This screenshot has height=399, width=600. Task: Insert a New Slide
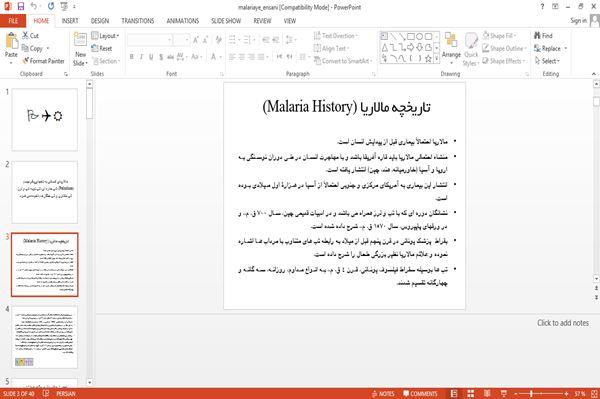click(x=80, y=50)
